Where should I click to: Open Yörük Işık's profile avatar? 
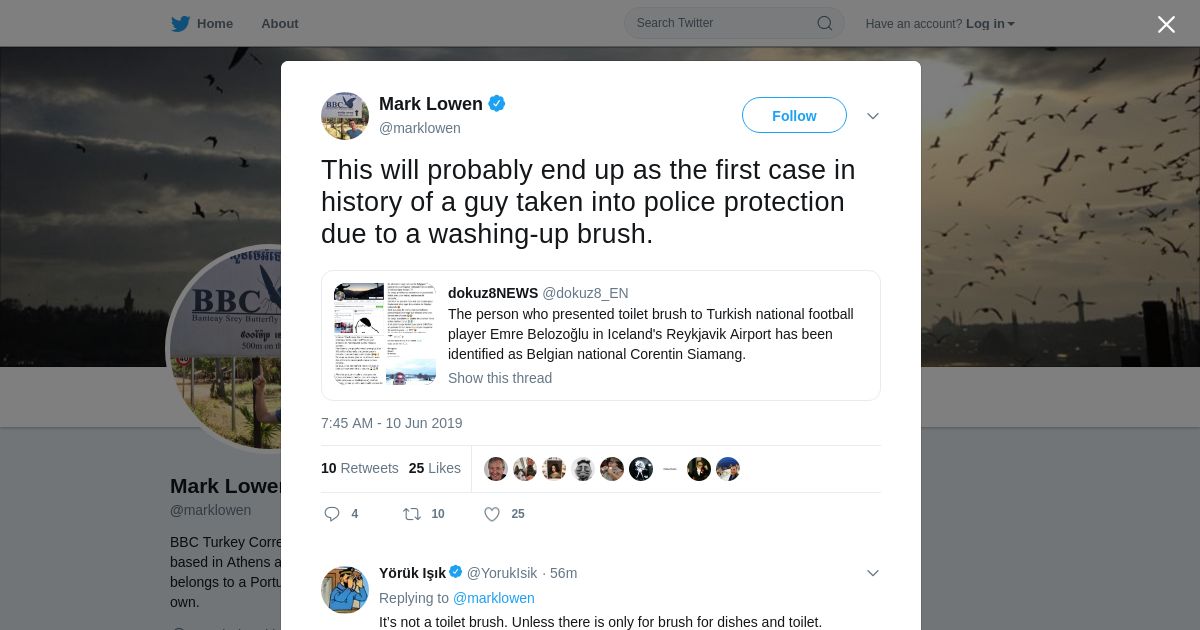(345, 589)
